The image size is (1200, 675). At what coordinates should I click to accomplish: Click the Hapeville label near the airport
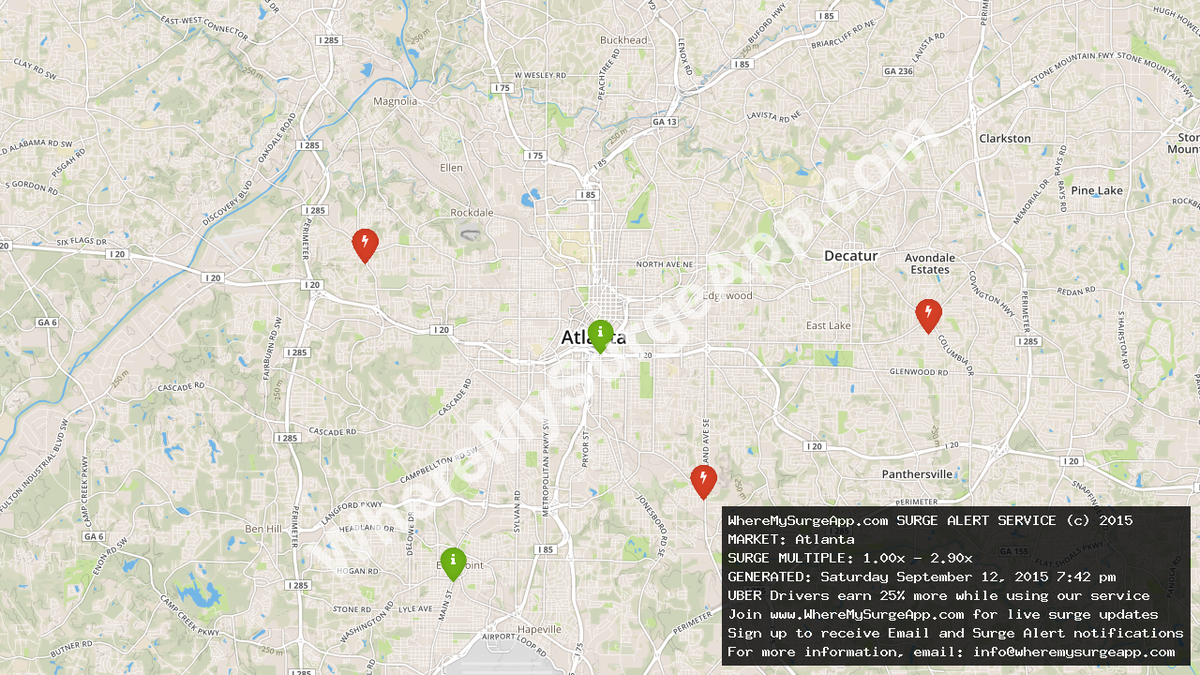tap(538, 628)
